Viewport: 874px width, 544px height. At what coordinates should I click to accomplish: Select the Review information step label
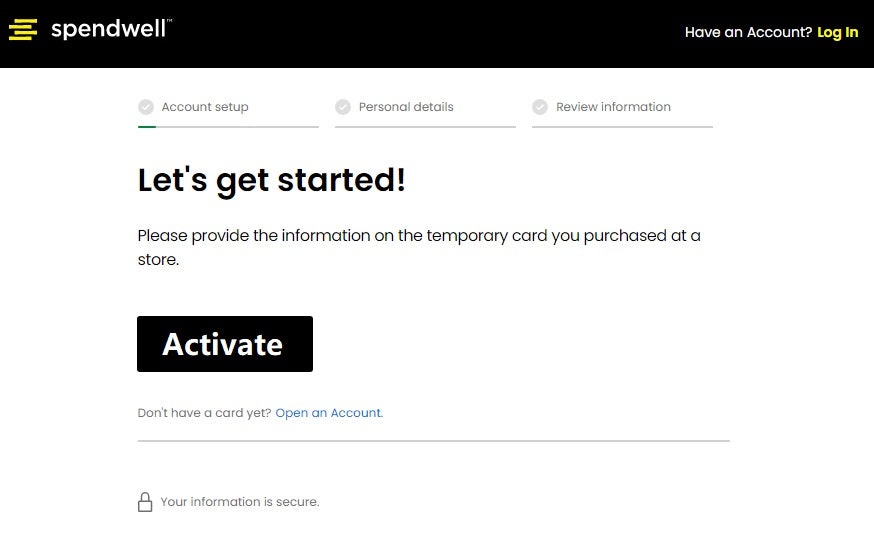[613, 107]
